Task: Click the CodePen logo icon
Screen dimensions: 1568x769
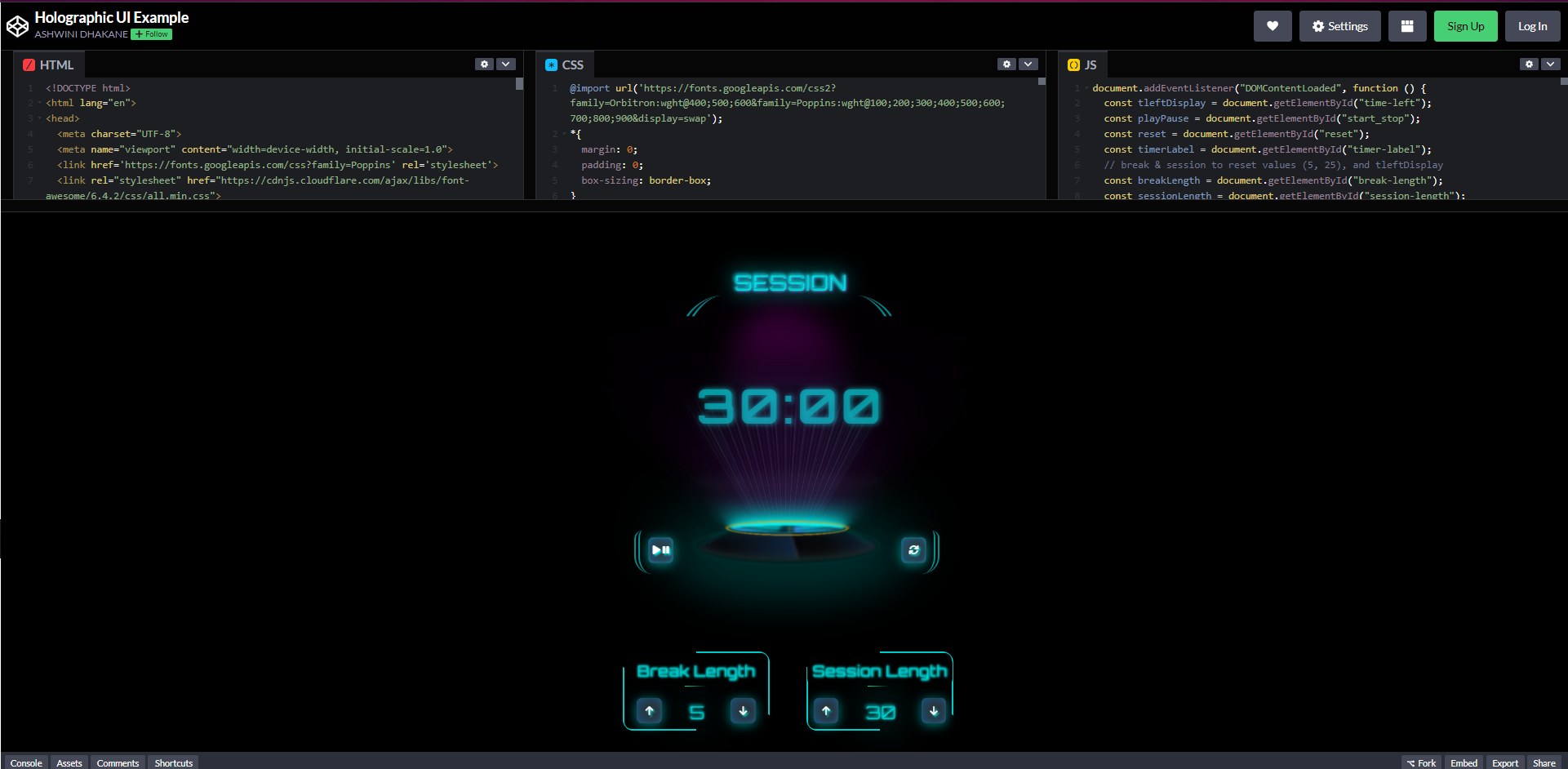Action: coord(17,26)
